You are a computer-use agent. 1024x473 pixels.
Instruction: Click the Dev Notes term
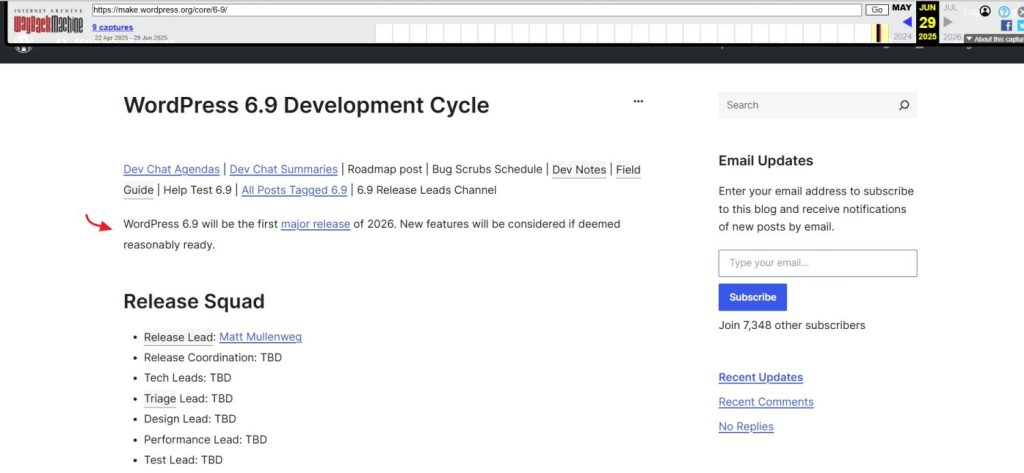point(579,169)
